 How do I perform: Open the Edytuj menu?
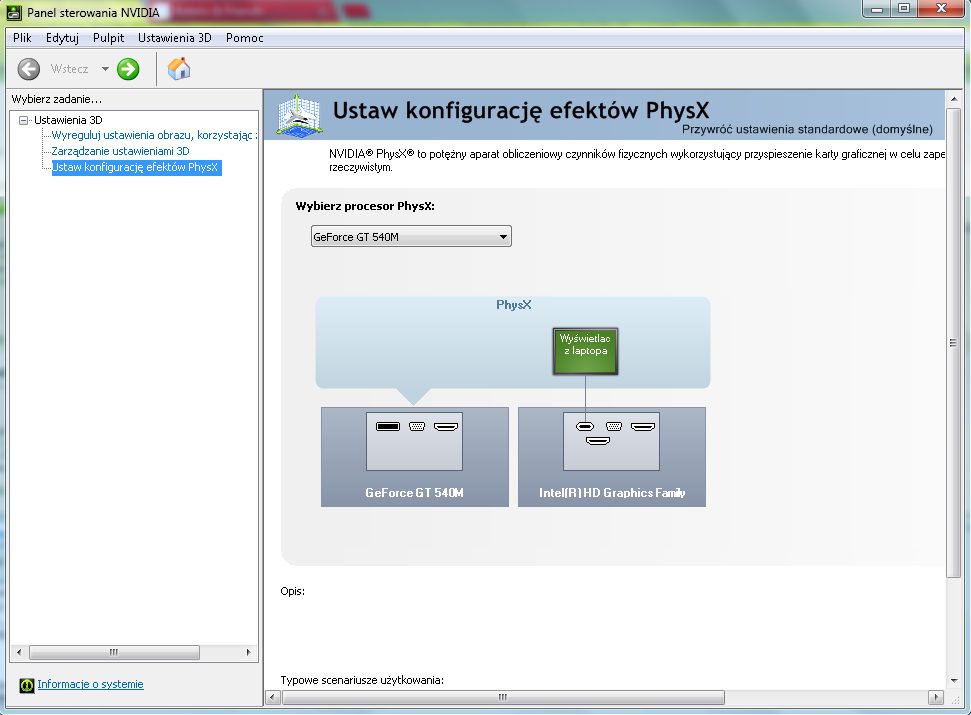(62, 38)
